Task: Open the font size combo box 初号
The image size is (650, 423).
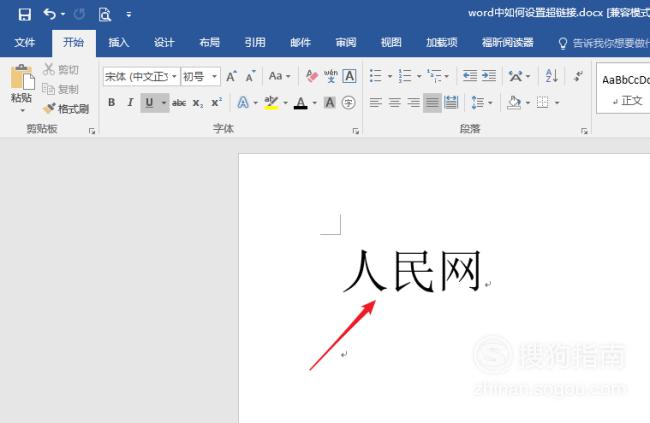Action: click(x=201, y=77)
